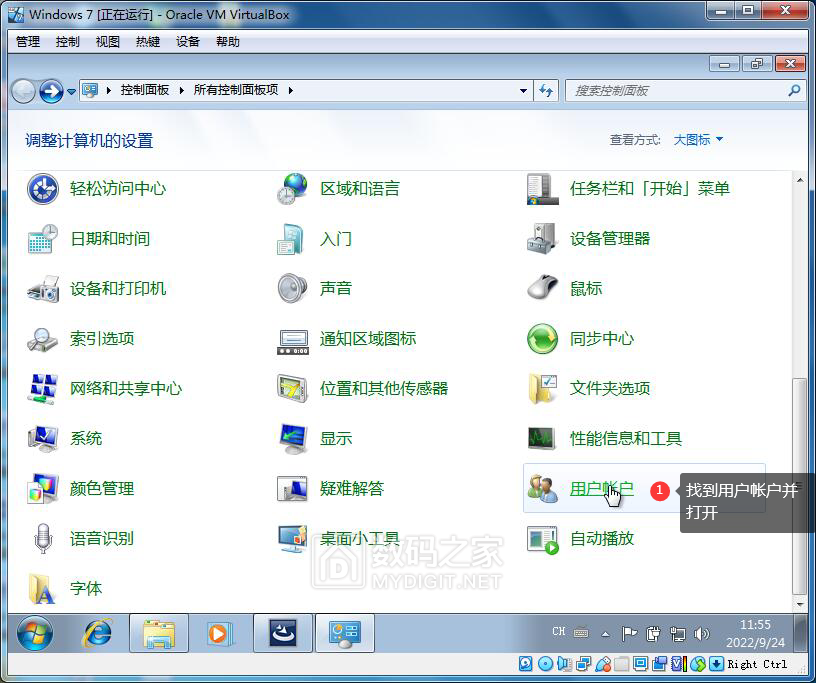The width and height of the screenshot is (816, 683).
Task: Open the 同步中心 green icon
Action: (542, 339)
